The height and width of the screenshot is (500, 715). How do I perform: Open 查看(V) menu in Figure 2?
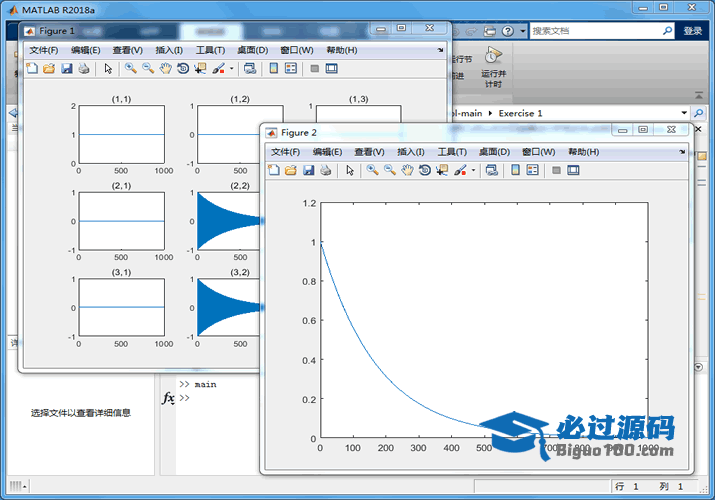(x=369, y=152)
